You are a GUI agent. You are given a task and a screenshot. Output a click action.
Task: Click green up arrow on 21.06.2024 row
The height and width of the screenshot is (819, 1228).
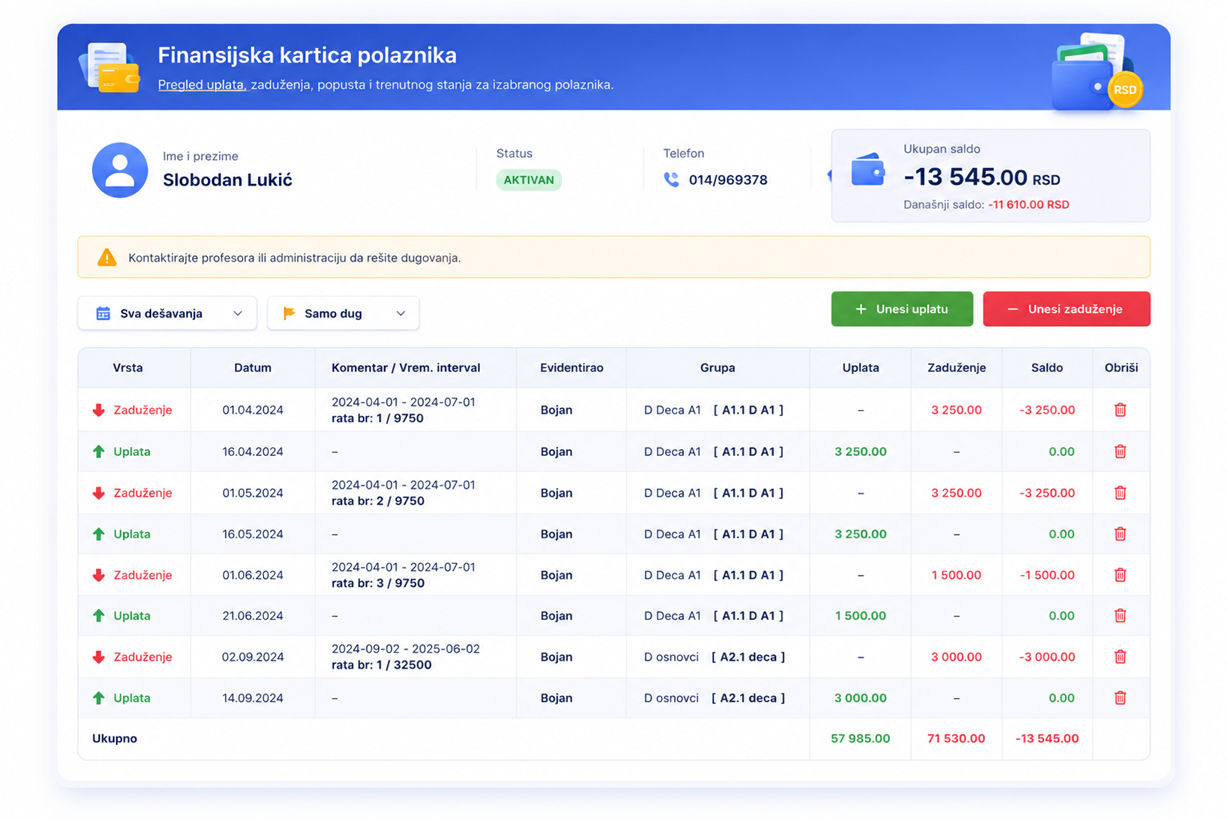point(98,616)
